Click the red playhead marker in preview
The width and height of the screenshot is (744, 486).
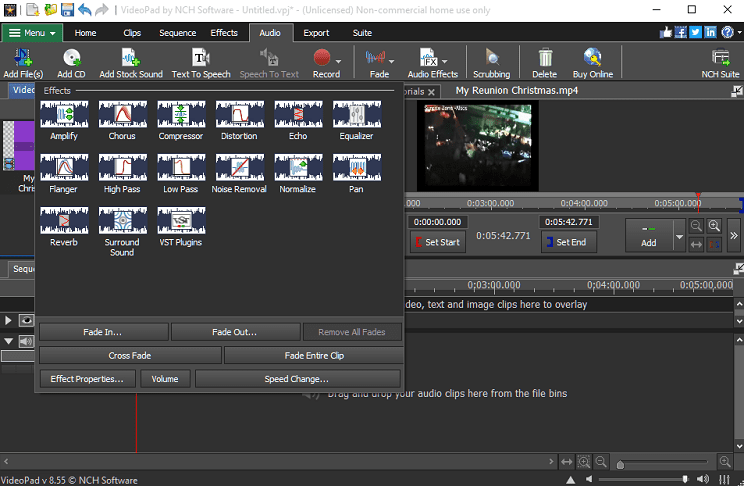[x=698, y=196]
